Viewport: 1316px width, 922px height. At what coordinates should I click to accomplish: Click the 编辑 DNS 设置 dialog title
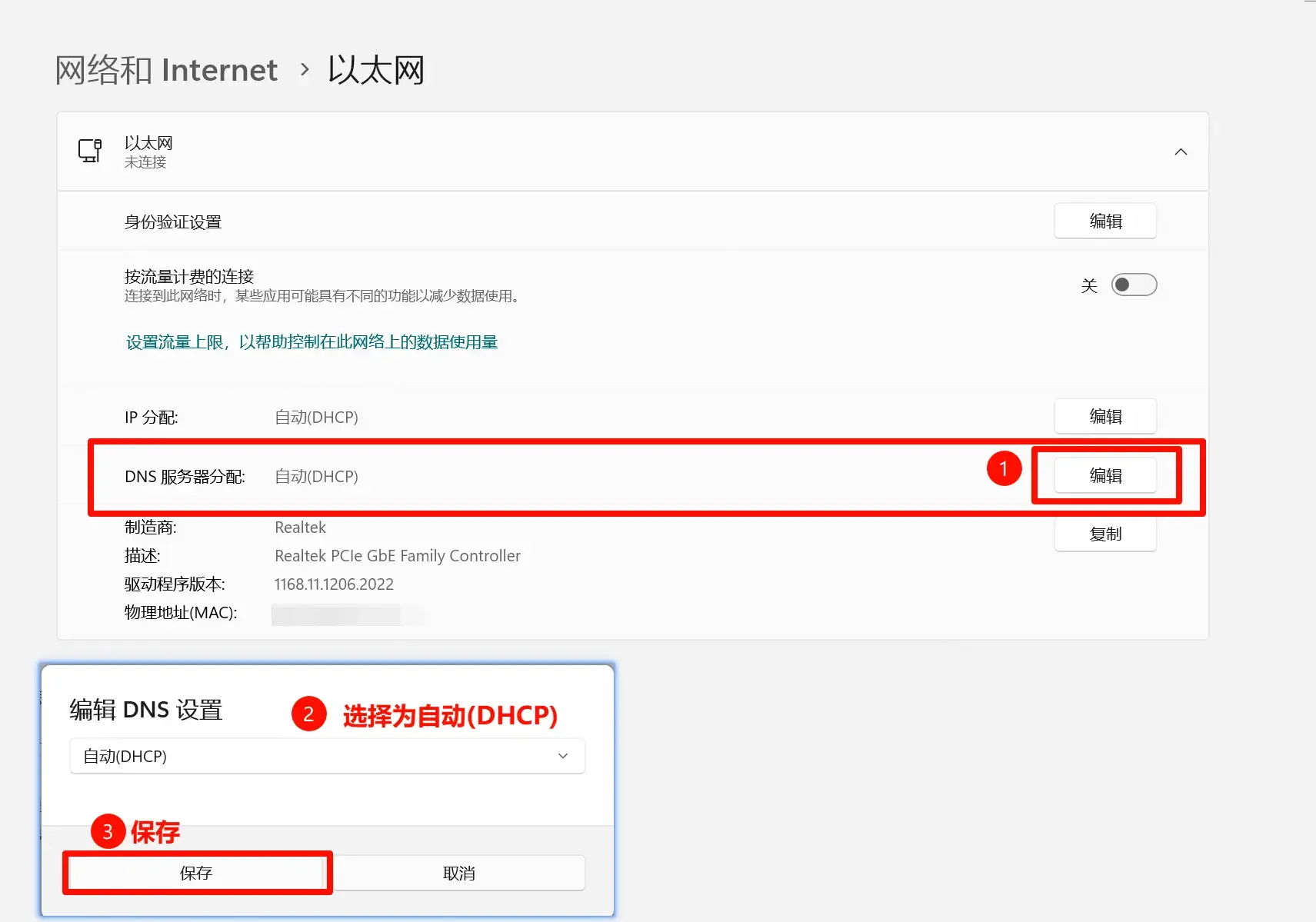pos(146,709)
